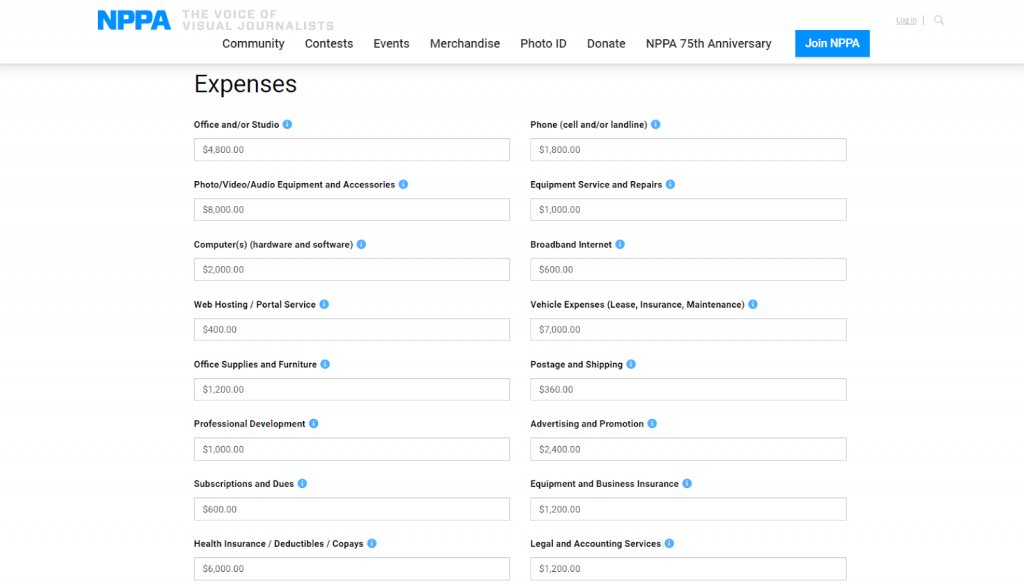Focus Advertising and Promotion field $2,400.00
The width and height of the screenshot is (1024, 586).
click(688, 449)
